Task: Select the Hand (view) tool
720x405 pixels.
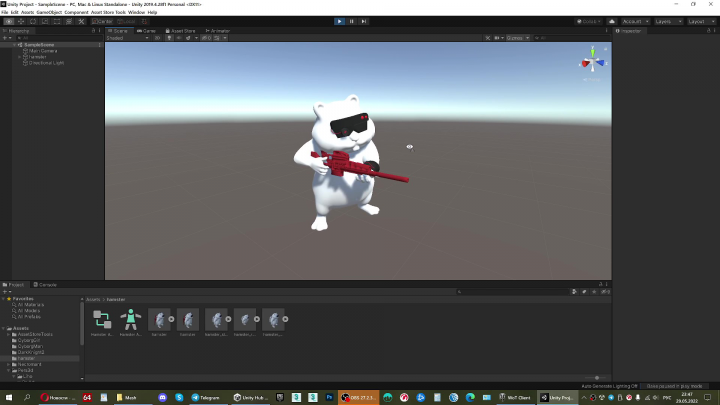Action: pyautogui.click(x=9, y=22)
